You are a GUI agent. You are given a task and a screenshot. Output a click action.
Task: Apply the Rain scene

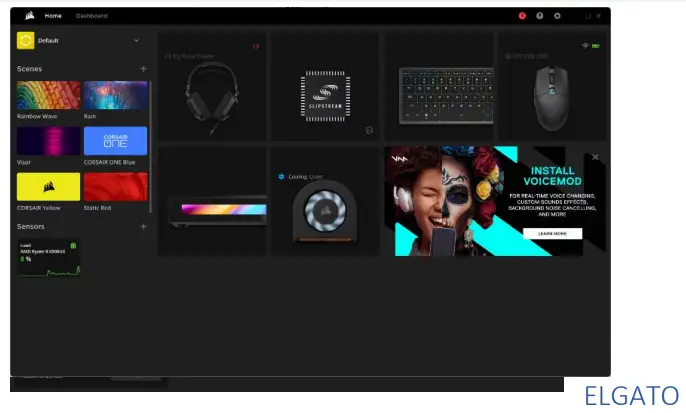[116, 95]
